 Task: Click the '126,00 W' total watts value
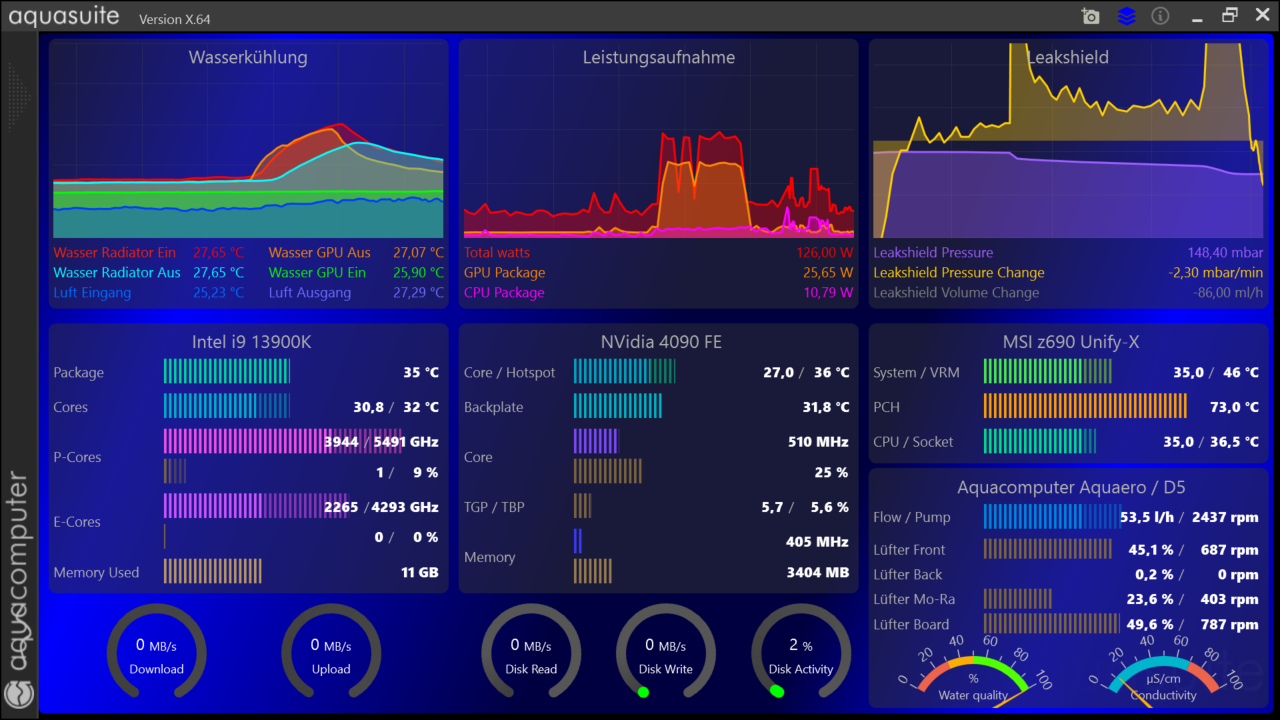pos(825,252)
